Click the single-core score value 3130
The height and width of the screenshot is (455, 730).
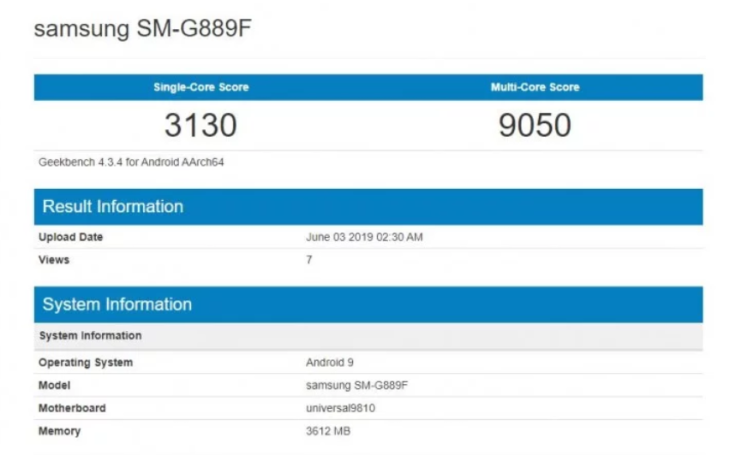201,125
